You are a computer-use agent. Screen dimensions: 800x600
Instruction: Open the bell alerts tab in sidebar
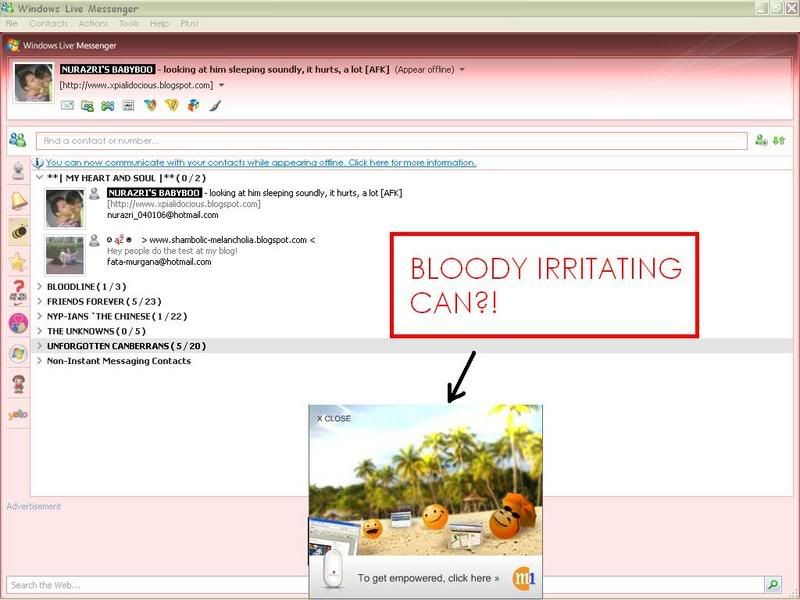[18, 200]
